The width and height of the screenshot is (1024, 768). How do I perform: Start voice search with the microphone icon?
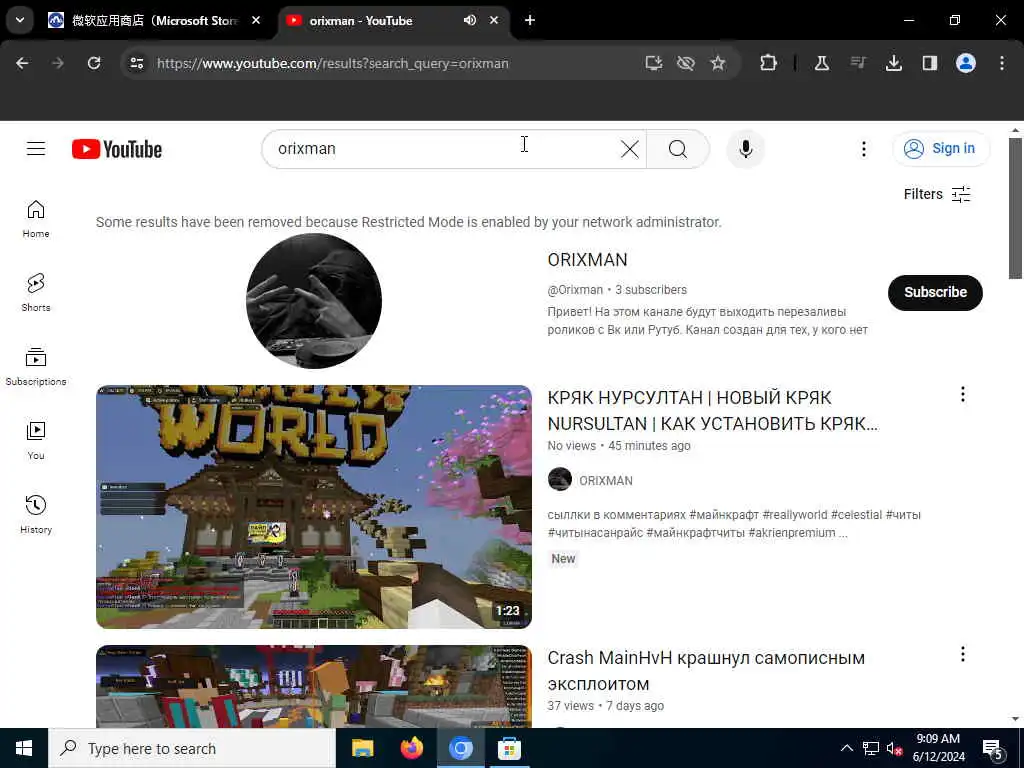click(x=745, y=149)
